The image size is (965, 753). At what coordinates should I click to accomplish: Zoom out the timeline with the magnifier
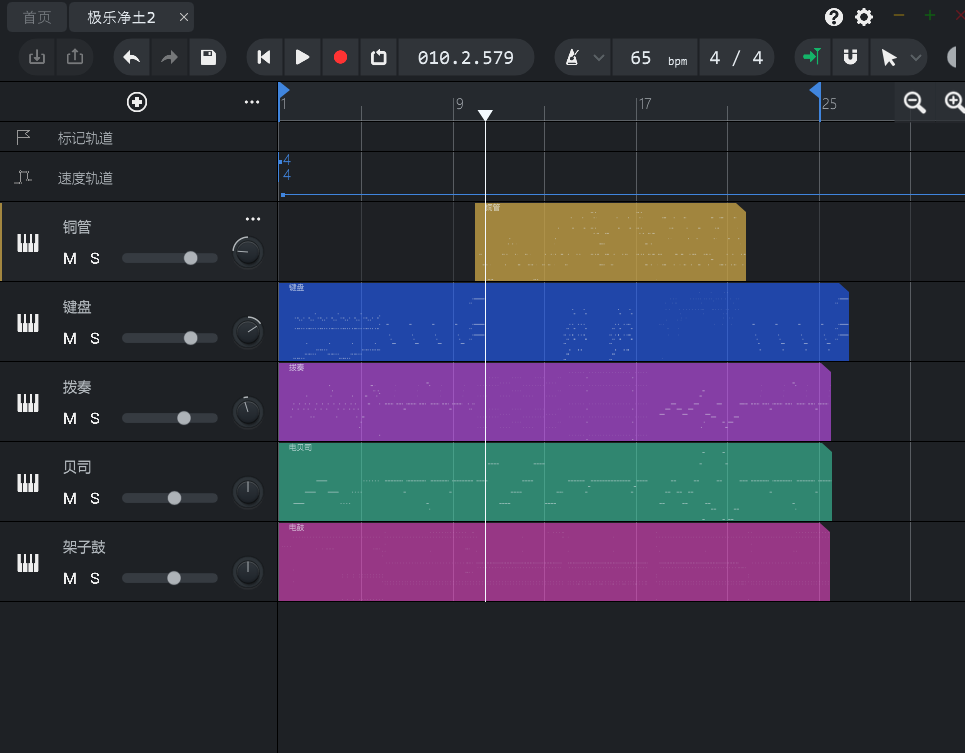pos(914,102)
